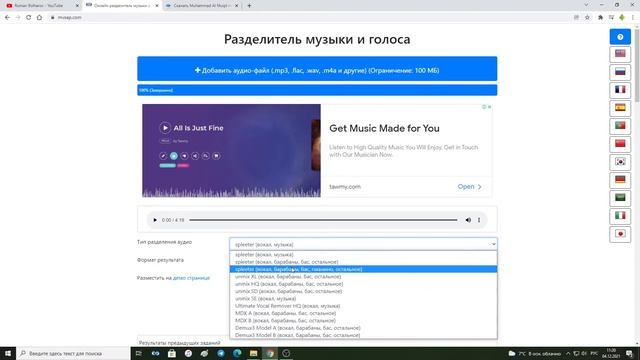Seek along the audio player progress bar
640x360 pixels.
point(323,220)
